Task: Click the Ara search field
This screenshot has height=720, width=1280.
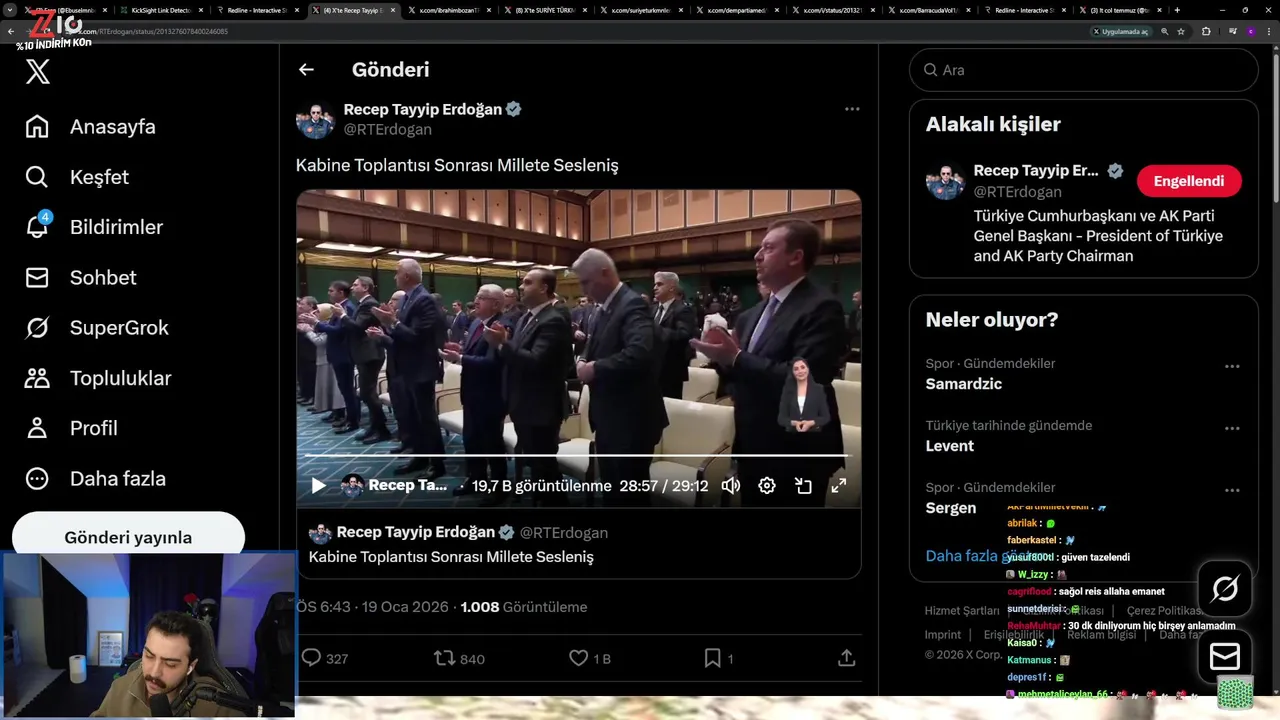Action: pos(1083,70)
